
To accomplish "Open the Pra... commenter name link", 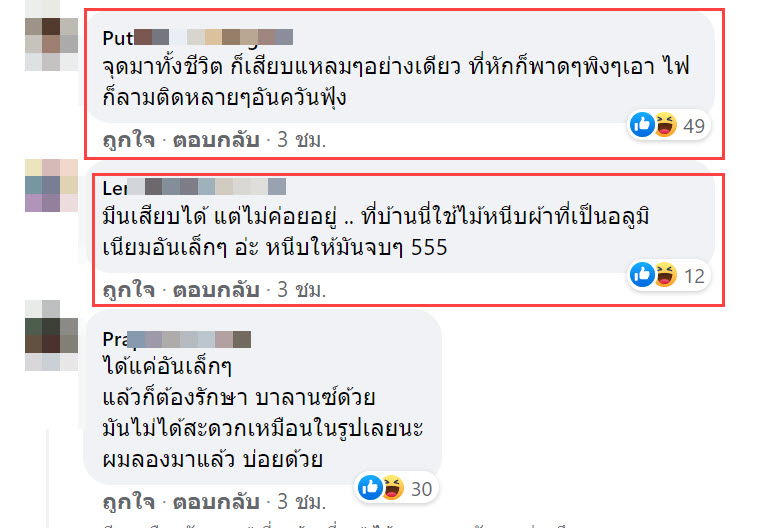I will (177, 339).
